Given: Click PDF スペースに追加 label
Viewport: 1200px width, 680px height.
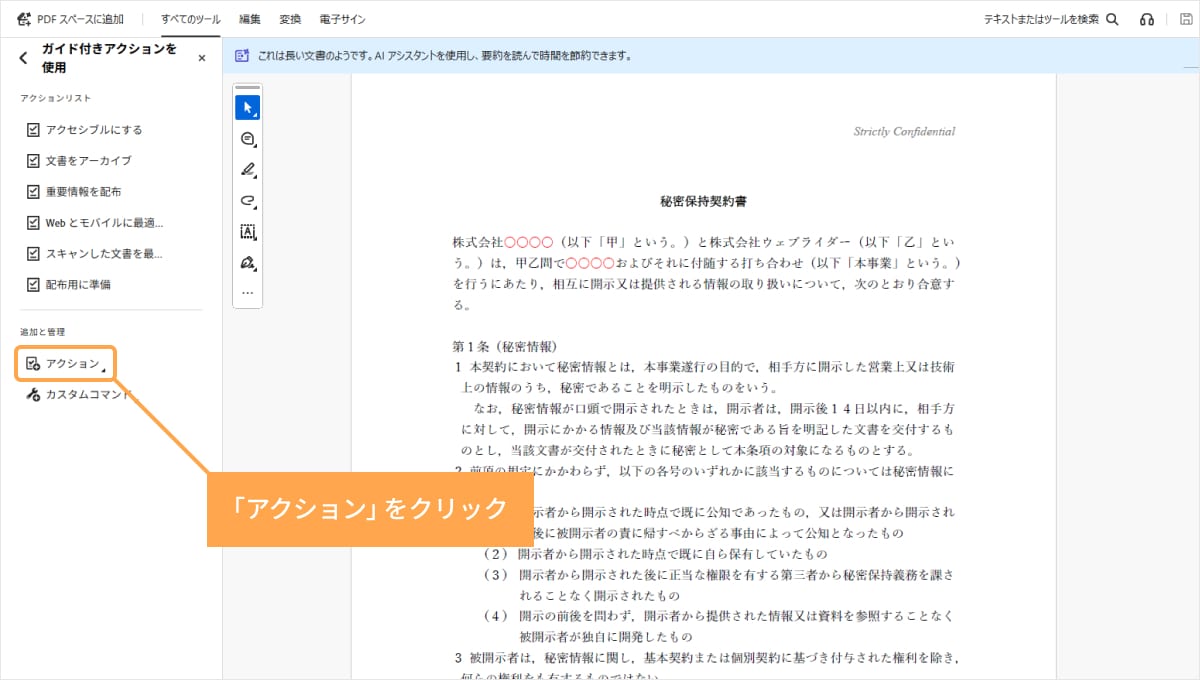Looking at the screenshot, I should pyautogui.click(x=80, y=19).
